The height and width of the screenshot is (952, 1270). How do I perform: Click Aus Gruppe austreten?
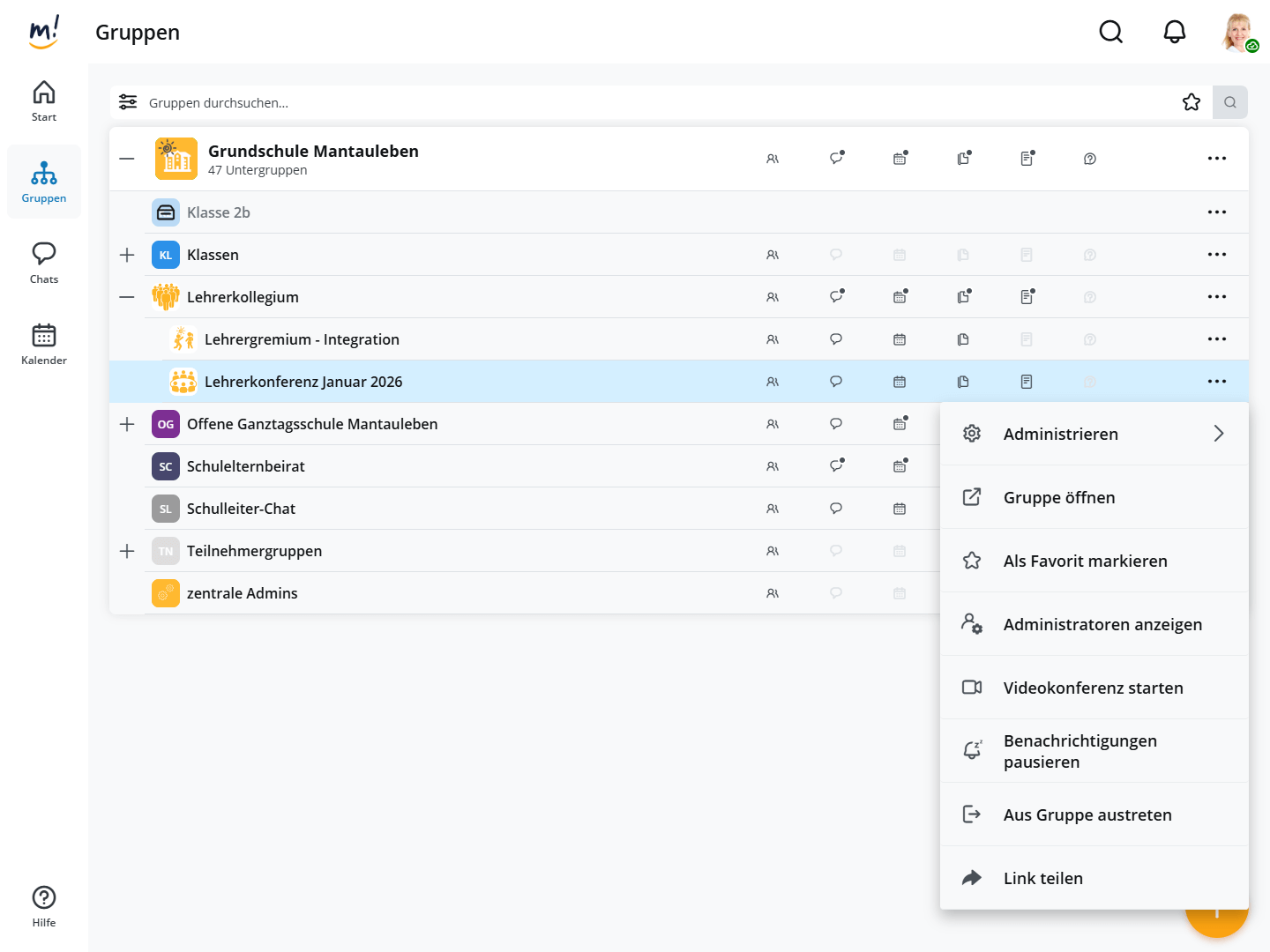tap(1087, 814)
